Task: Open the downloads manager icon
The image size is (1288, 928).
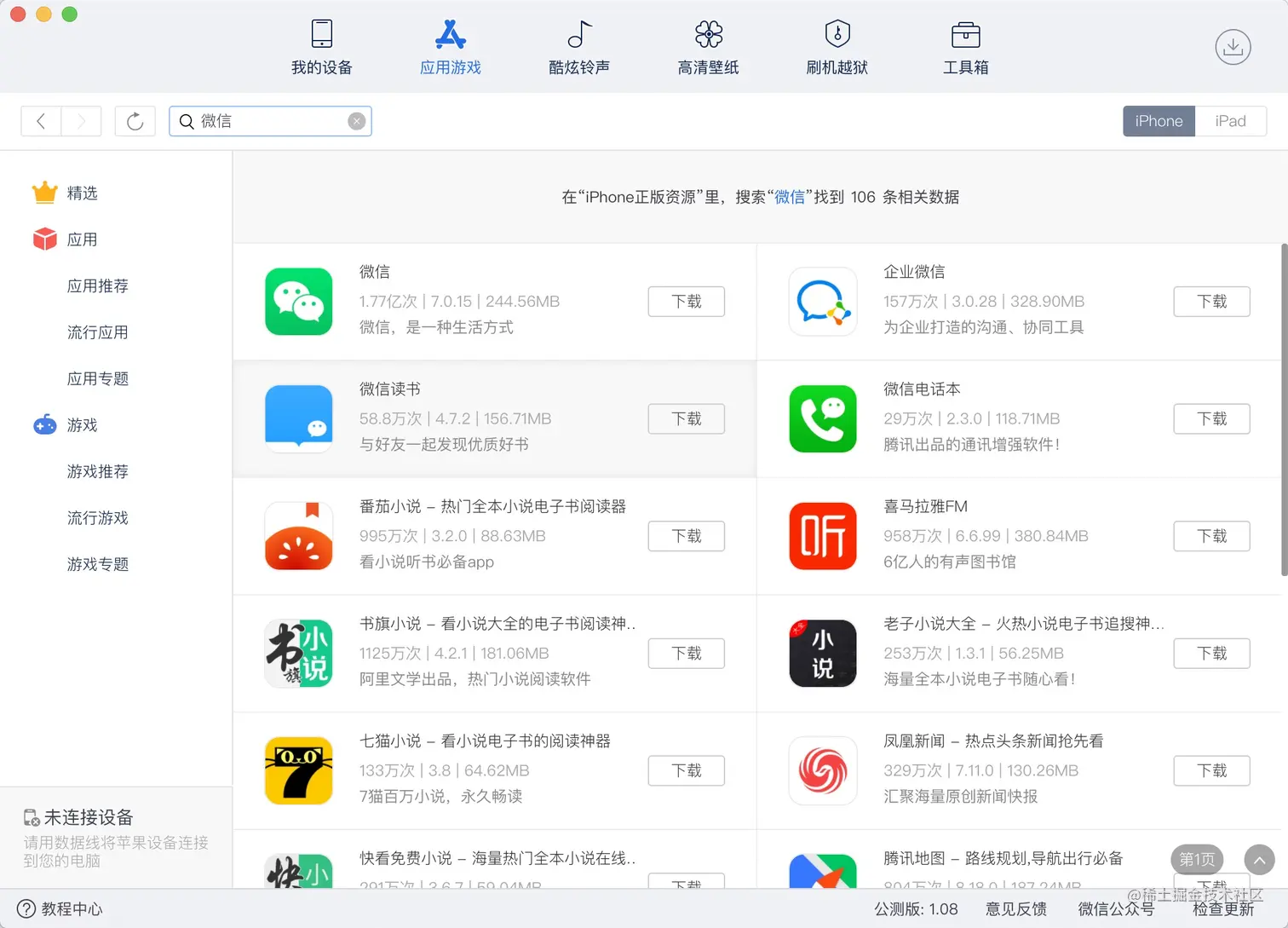Action: click(1233, 47)
